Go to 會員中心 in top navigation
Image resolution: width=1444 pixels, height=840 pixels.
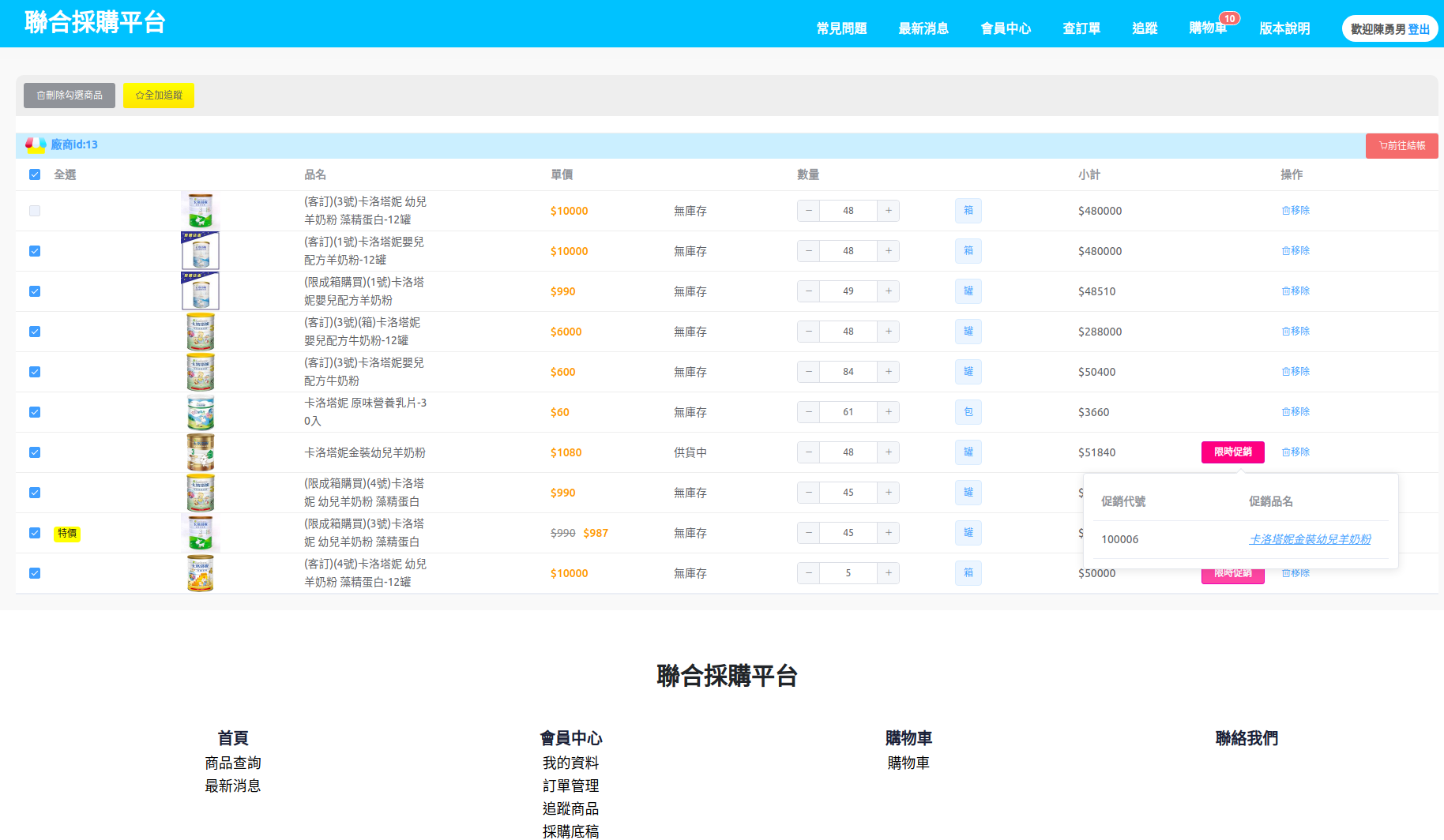tap(1006, 28)
